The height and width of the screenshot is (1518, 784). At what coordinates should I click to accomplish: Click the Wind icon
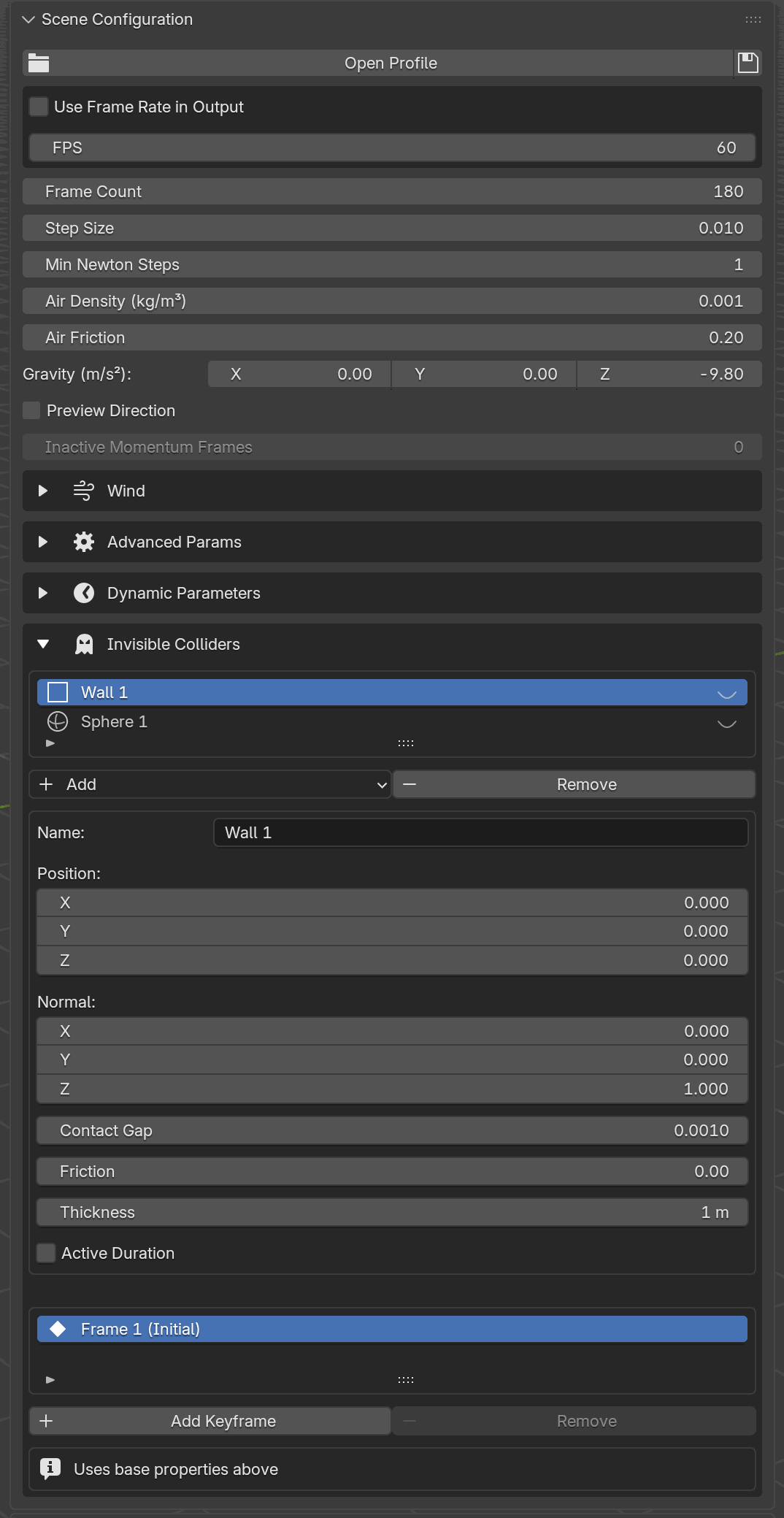click(x=84, y=491)
